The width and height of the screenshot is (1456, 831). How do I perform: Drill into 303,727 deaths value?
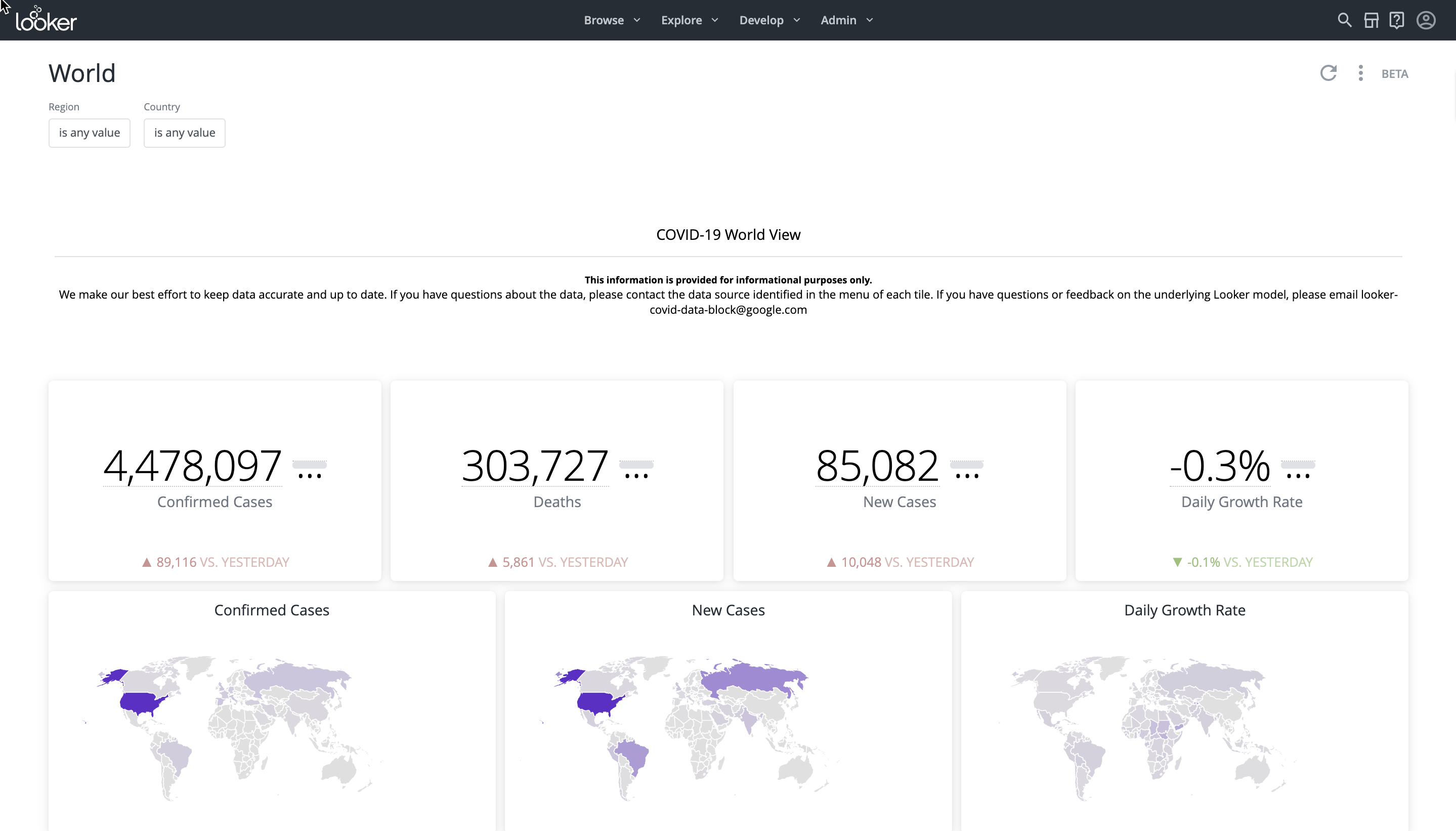click(x=535, y=466)
